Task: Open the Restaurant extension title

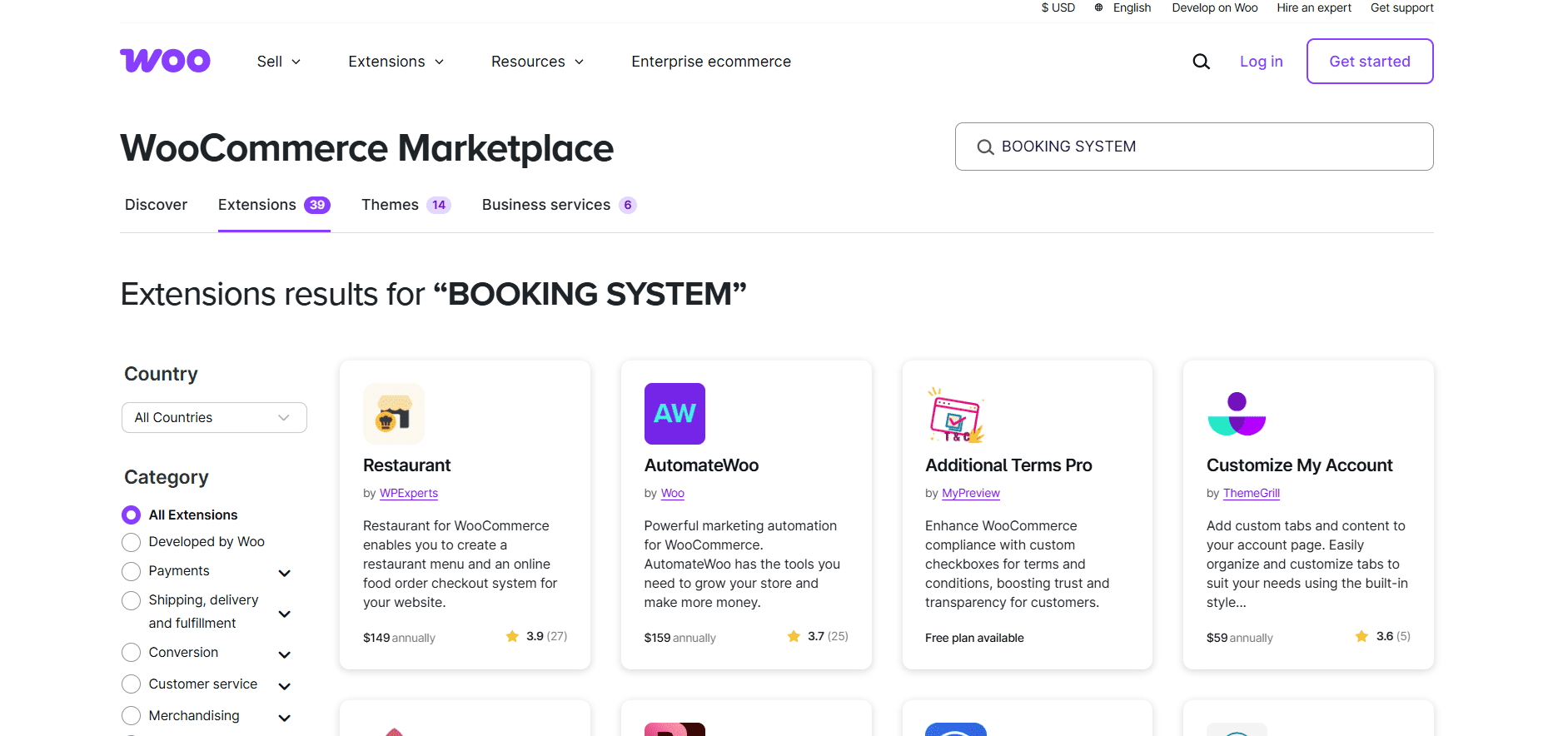Action: [x=406, y=465]
